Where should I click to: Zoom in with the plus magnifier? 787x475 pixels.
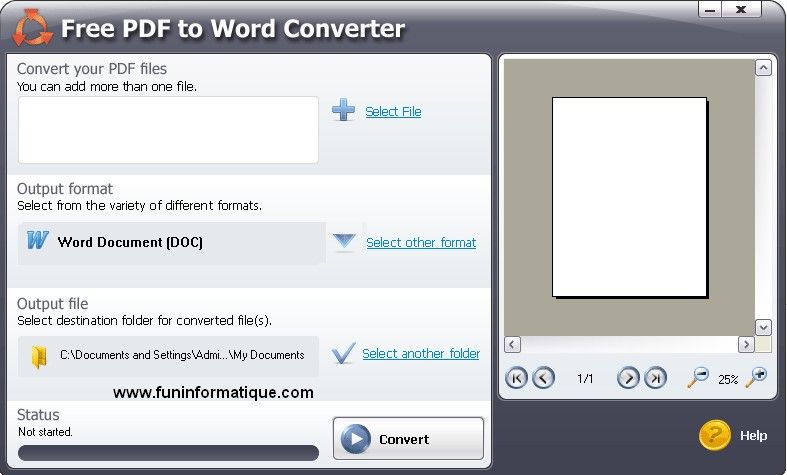coord(756,377)
